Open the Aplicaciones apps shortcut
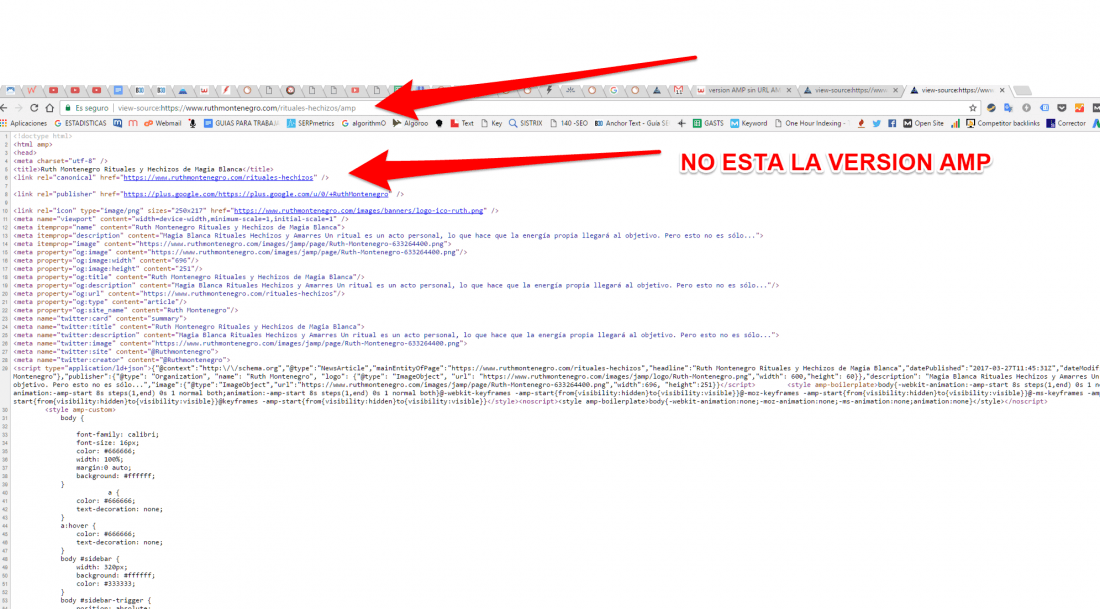1100x609 pixels. (24, 123)
